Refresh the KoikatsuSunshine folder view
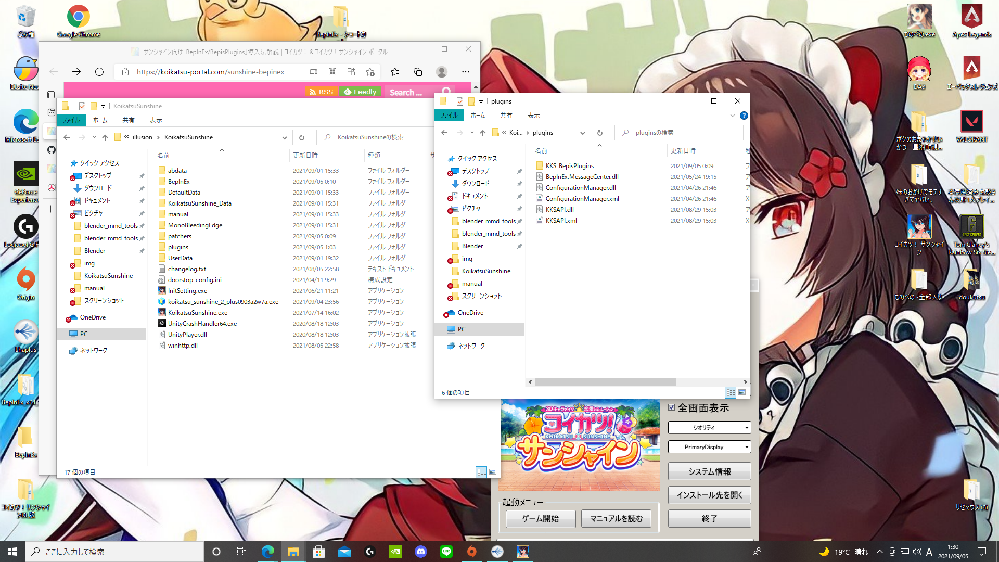Viewport: 999px width, 562px height. pos(301,137)
